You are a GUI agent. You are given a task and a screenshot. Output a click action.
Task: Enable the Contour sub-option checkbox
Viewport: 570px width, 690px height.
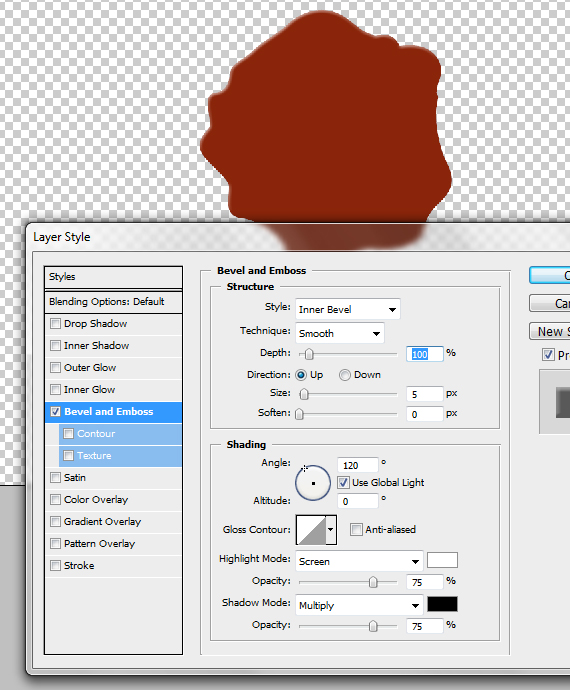pos(69,434)
